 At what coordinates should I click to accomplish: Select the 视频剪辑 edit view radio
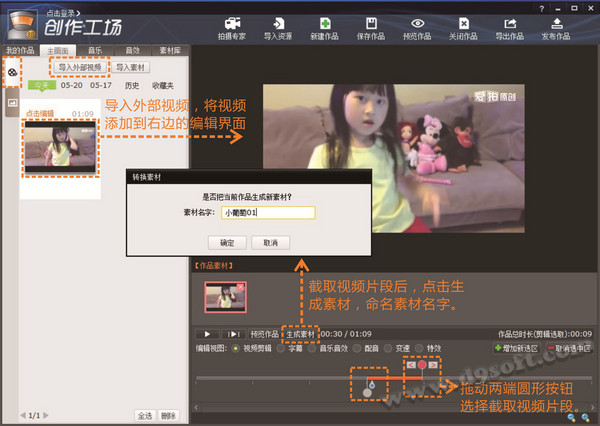pyautogui.click(x=236, y=348)
